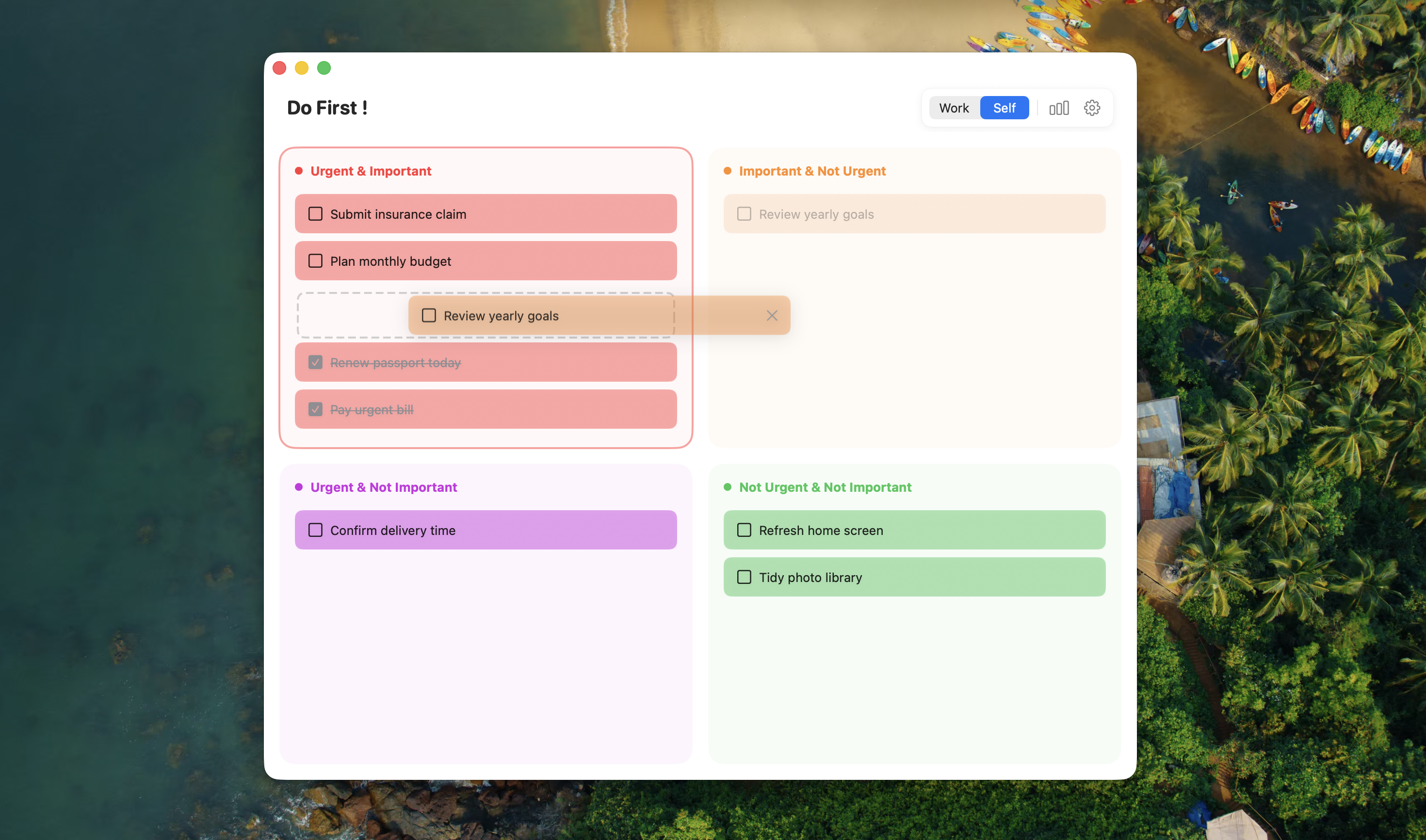Dismiss the dragged Review yearly goals item
The height and width of the screenshot is (840, 1426).
point(772,315)
